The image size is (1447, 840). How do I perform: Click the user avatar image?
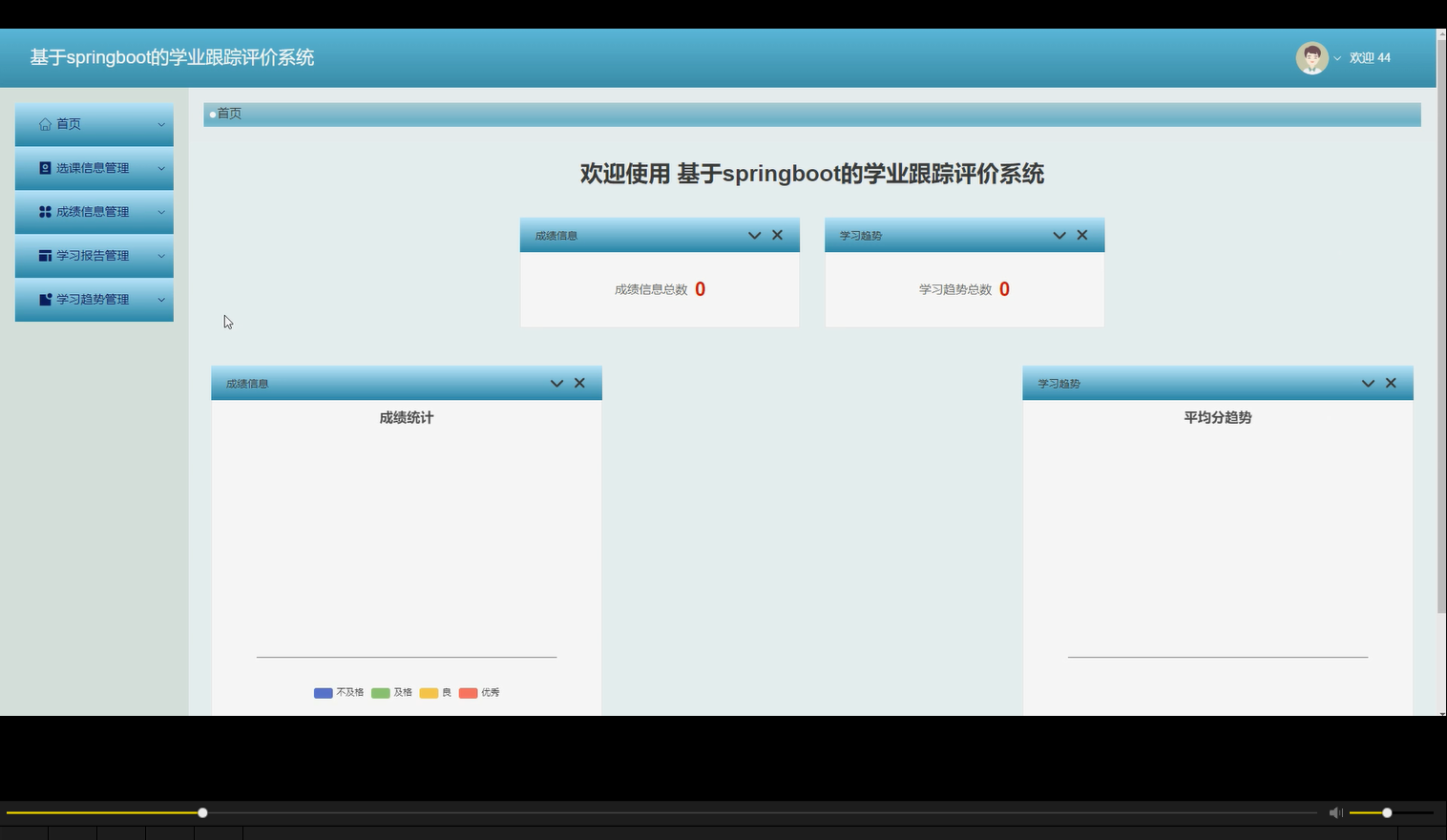click(1311, 58)
